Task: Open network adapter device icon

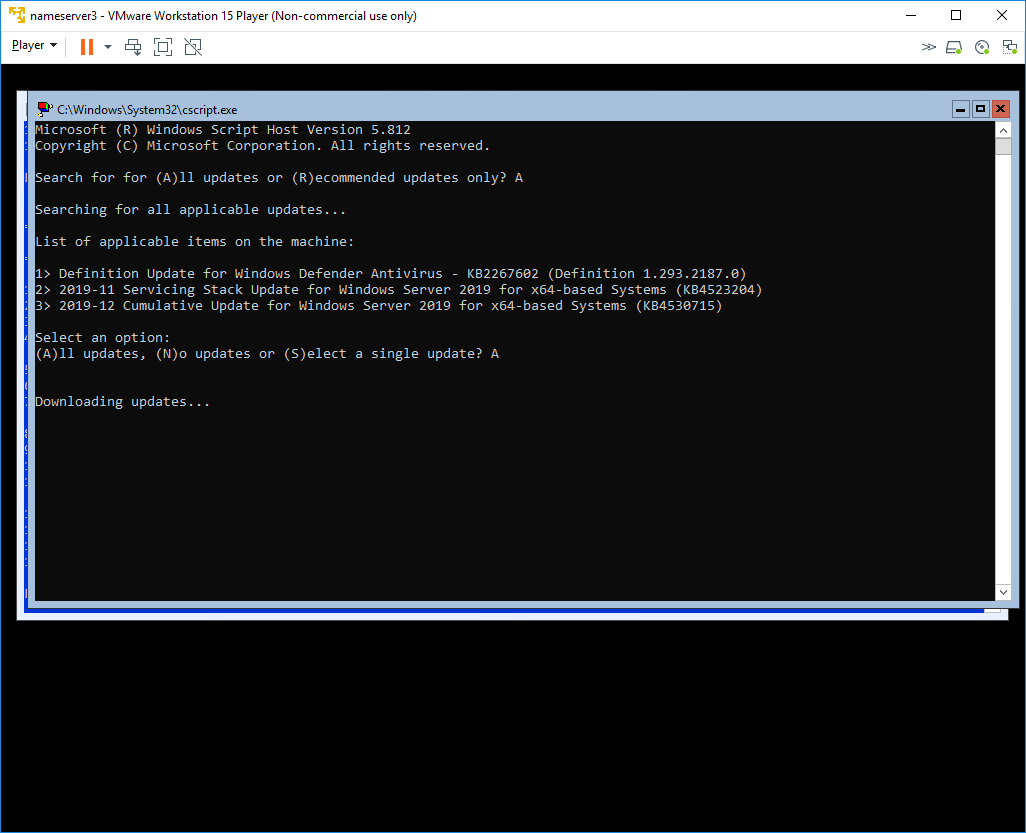Action: click(1010, 47)
